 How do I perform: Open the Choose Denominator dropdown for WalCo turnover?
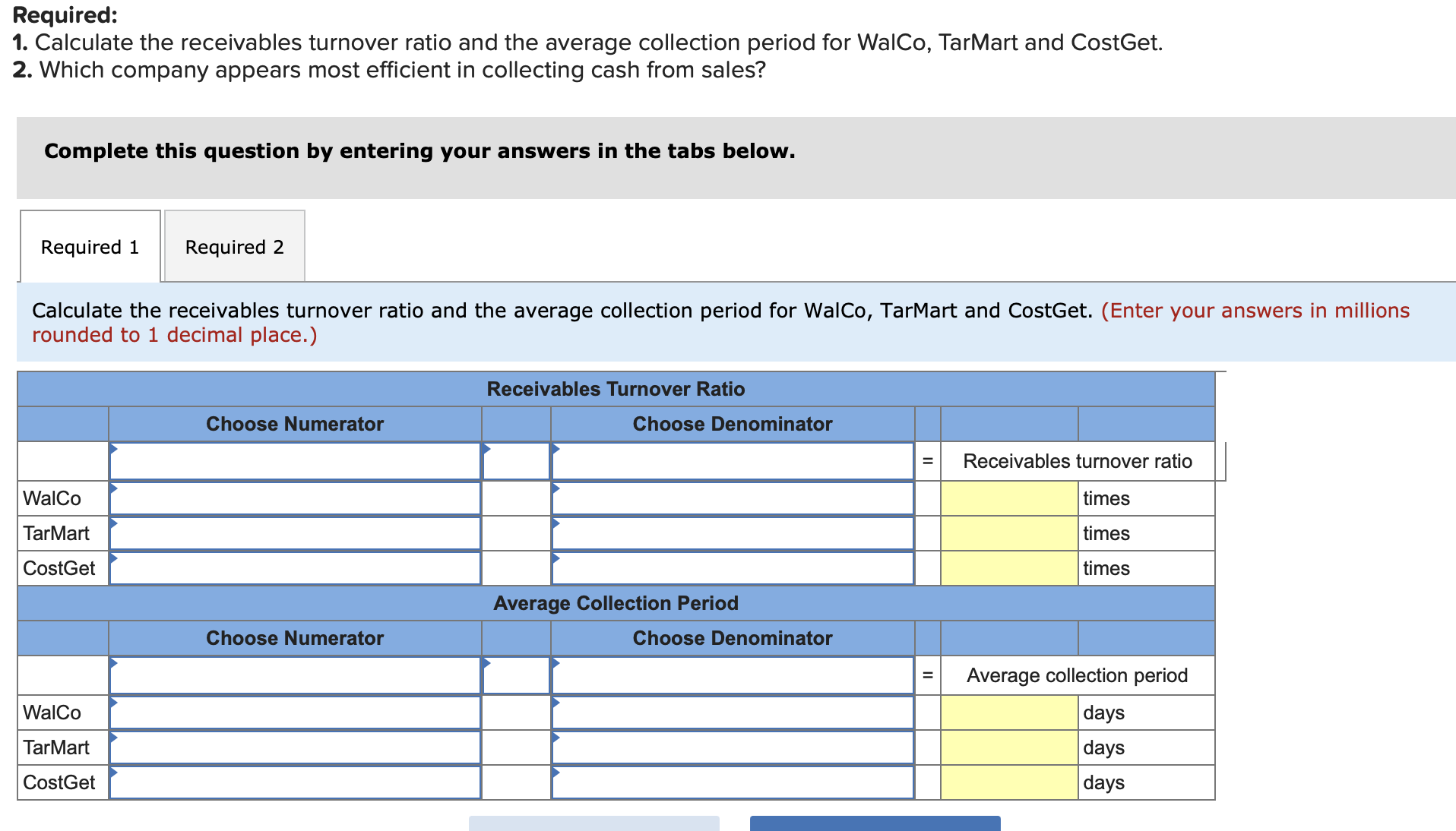pyautogui.click(x=732, y=498)
